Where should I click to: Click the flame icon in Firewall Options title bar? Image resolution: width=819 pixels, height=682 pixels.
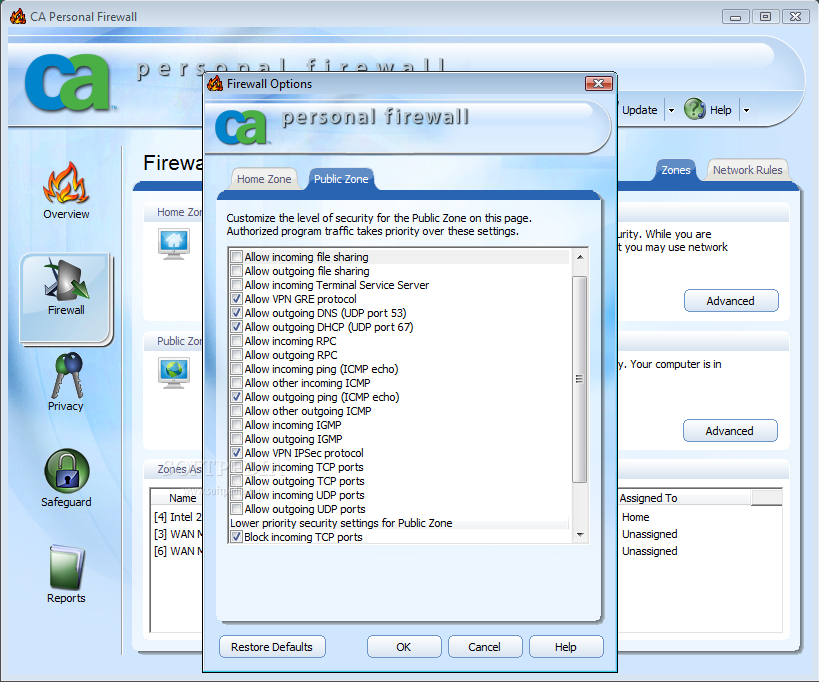215,84
